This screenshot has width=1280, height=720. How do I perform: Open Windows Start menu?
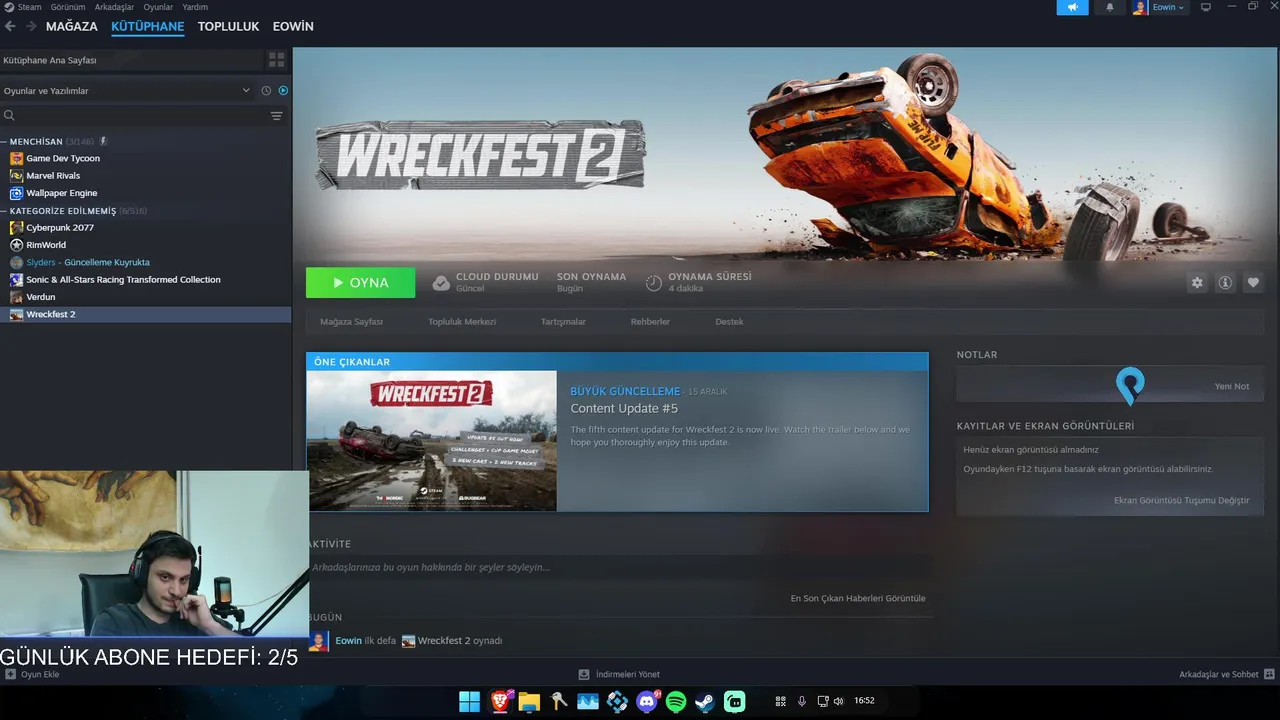(x=468, y=702)
